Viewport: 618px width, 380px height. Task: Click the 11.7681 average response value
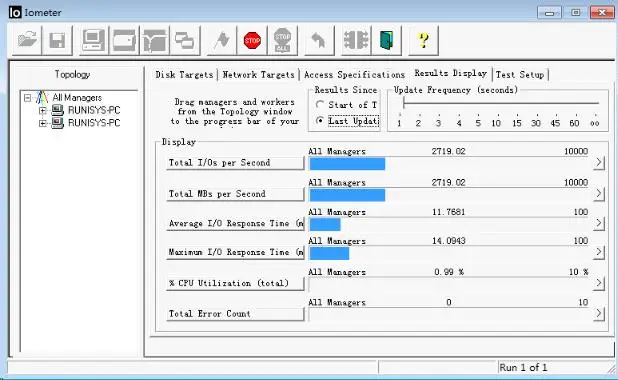click(x=449, y=212)
